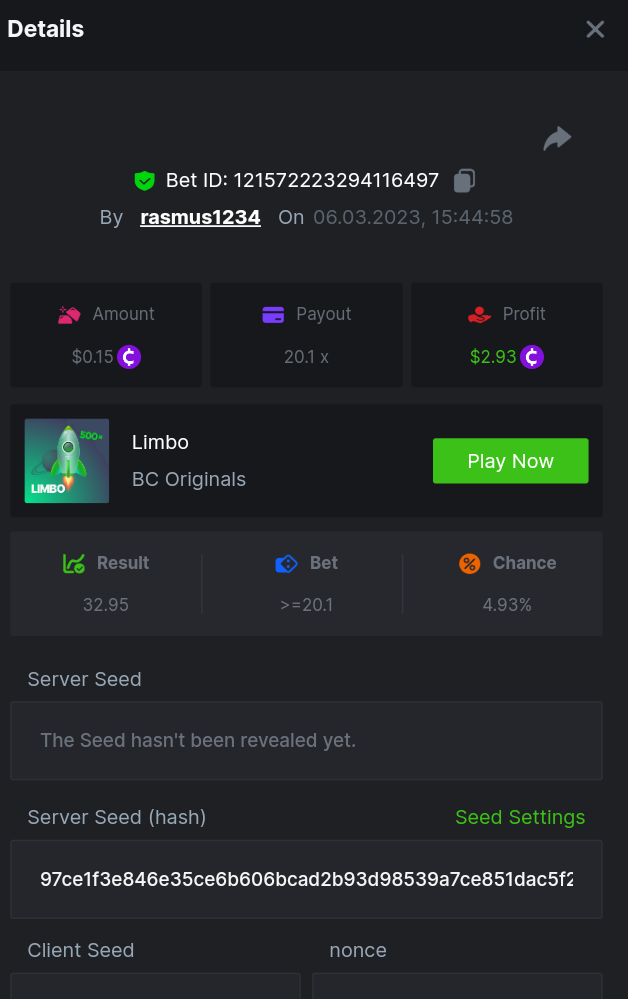Click the Limbo game thumbnail
628x999 pixels.
67,461
